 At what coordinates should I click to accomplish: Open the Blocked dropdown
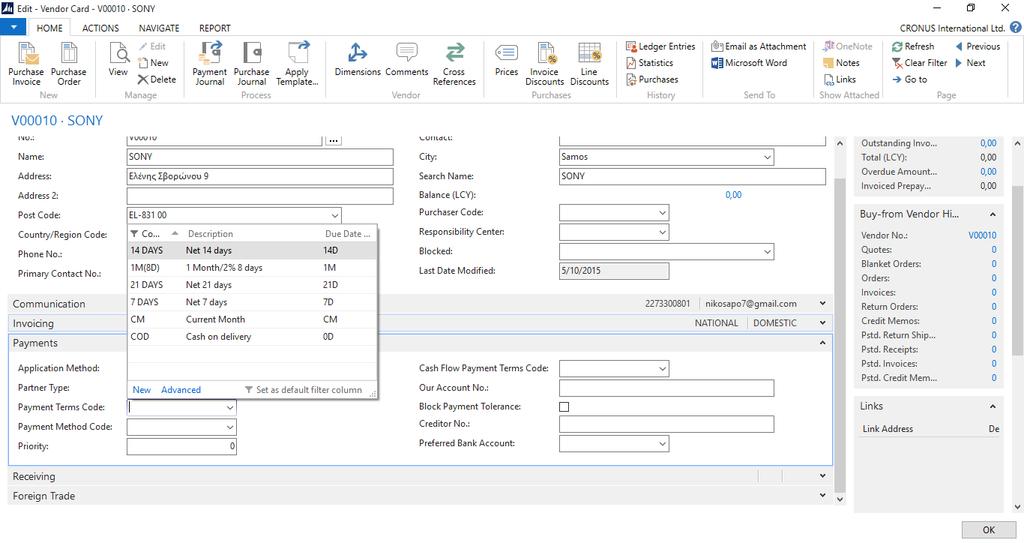coord(767,252)
